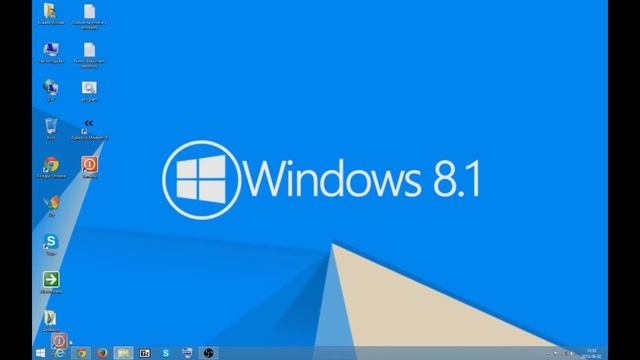The width and height of the screenshot is (640, 360).
Task: Open the Windows Start button
Action: click(x=40, y=353)
